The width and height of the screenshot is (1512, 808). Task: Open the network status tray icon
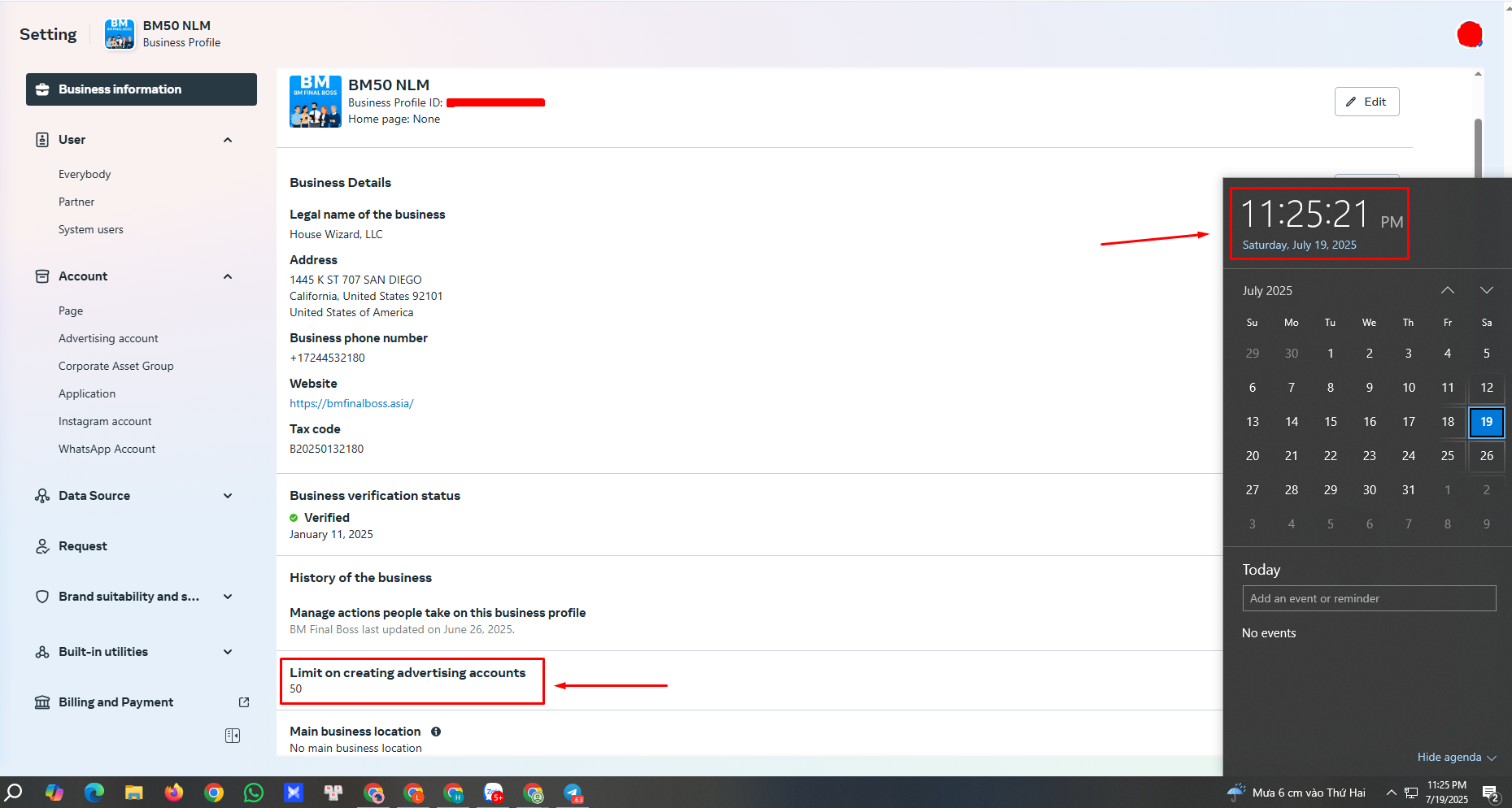1411,793
